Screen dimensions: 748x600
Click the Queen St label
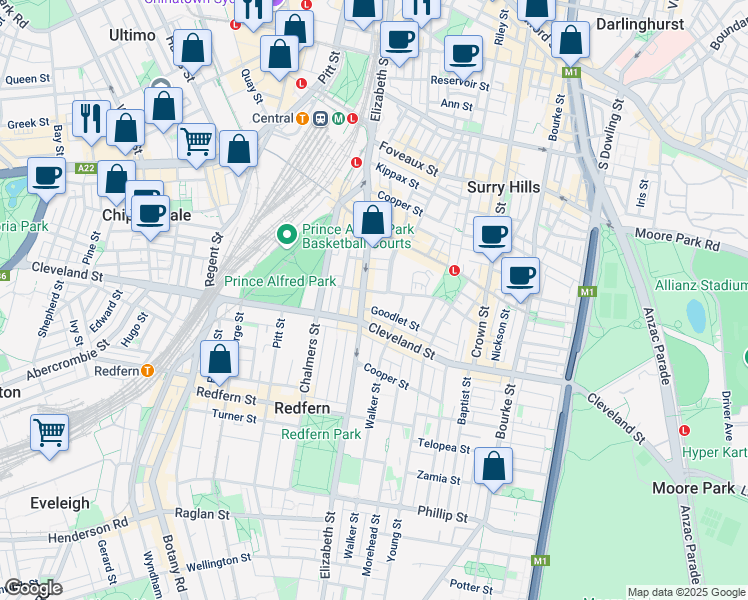[x=28, y=79]
